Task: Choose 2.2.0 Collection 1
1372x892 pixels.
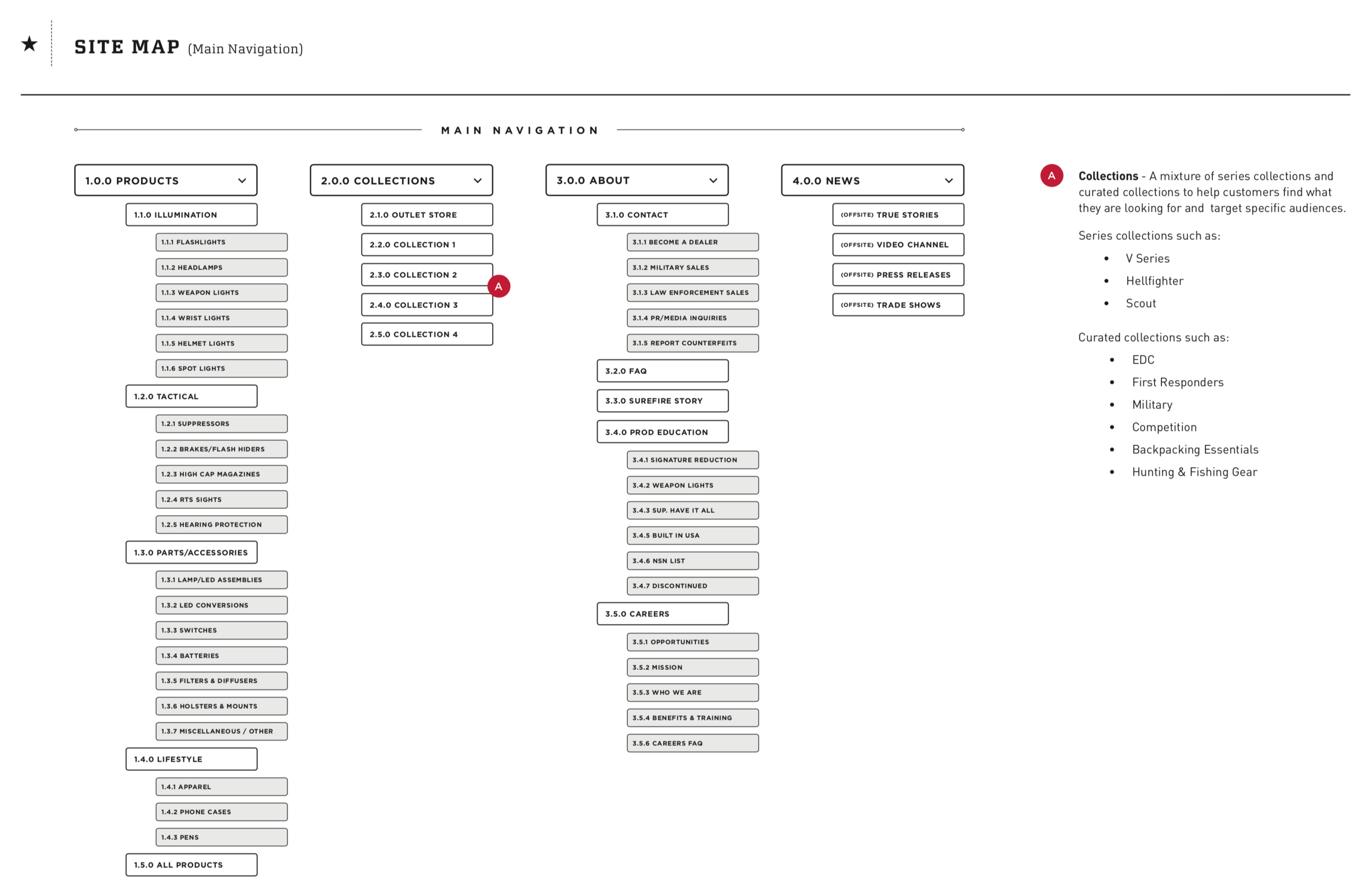Action: point(427,245)
